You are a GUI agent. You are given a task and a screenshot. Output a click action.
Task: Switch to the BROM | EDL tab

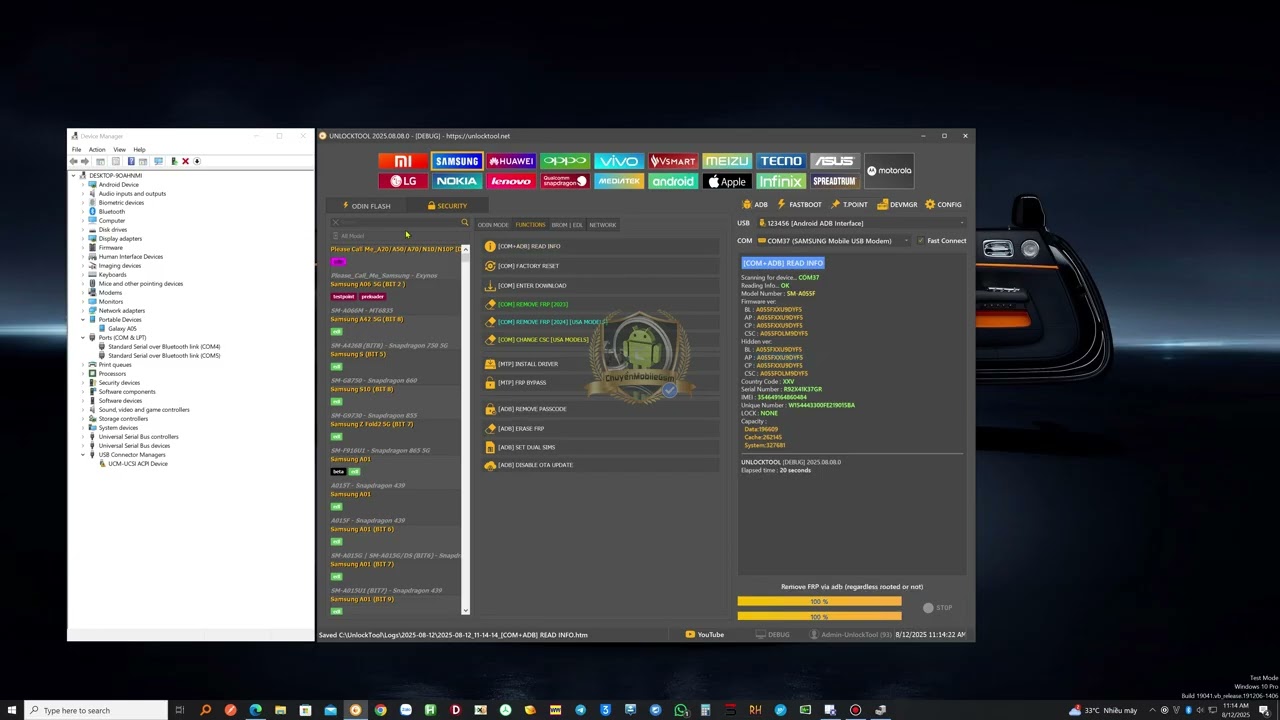567,225
